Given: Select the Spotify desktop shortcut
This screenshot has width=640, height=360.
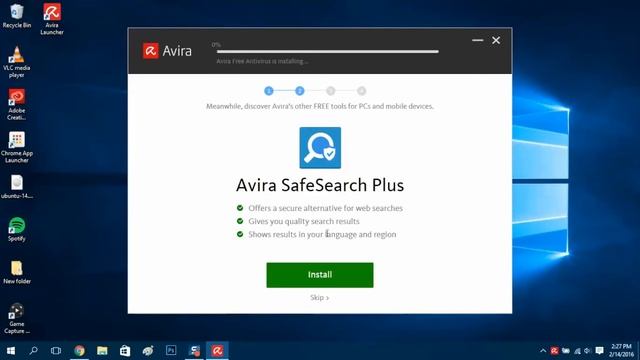Looking at the screenshot, I should 16,229.
